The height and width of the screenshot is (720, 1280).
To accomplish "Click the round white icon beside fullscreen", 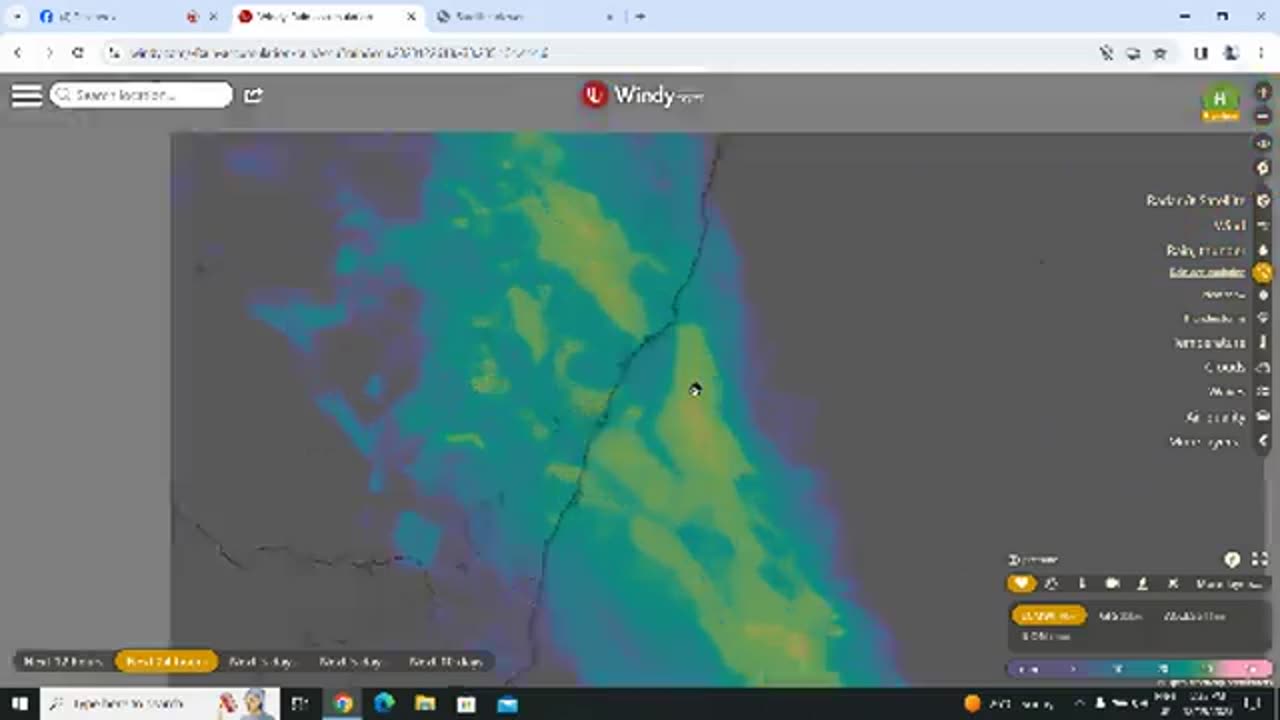I will point(1232,560).
